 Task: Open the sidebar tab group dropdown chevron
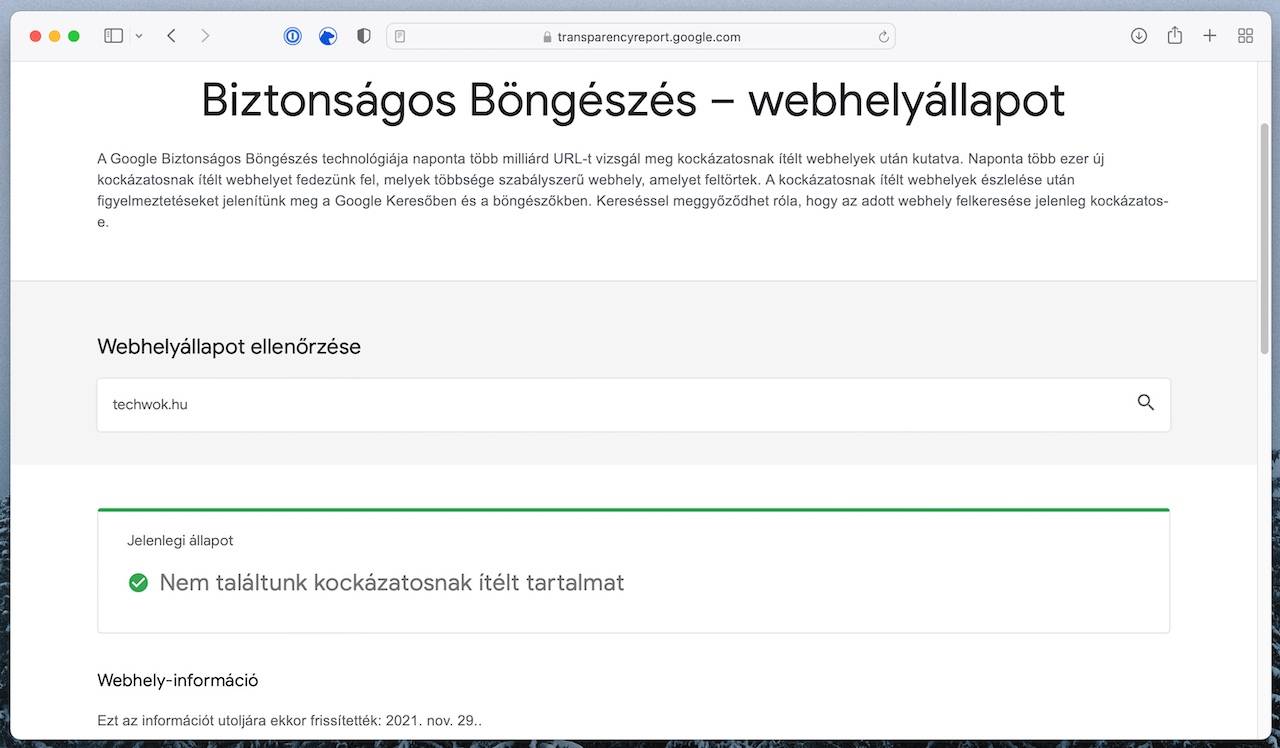pyautogui.click(x=139, y=36)
